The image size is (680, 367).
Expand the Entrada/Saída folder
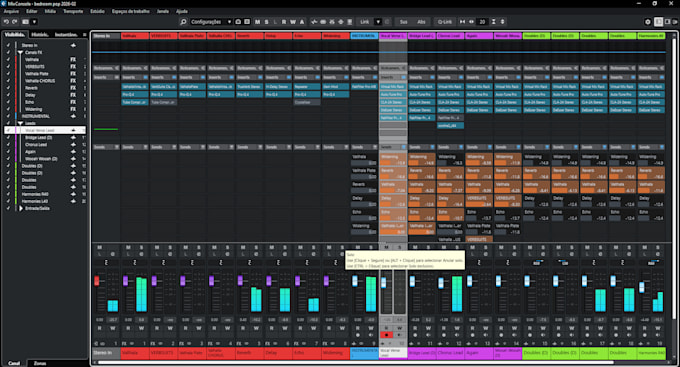coord(20,208)
